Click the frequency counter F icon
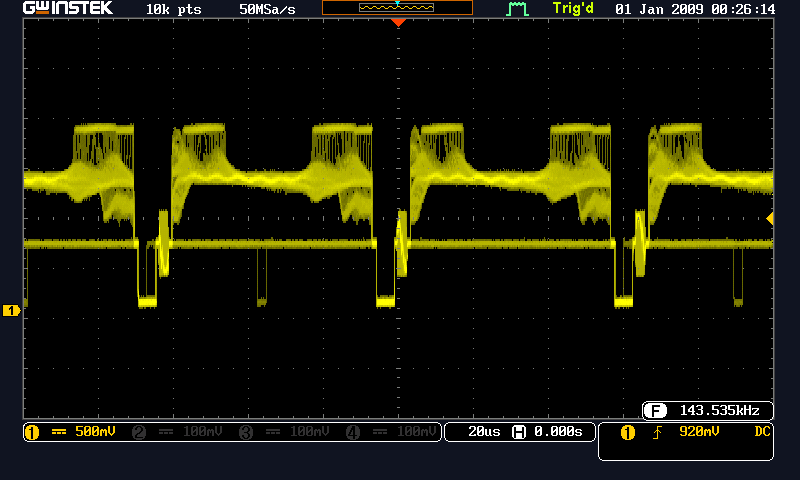 (x=656, y=410)
